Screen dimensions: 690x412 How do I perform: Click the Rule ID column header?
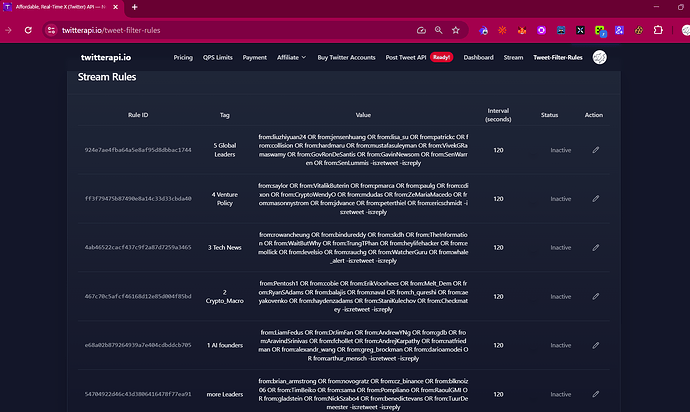tap(138, 115)
